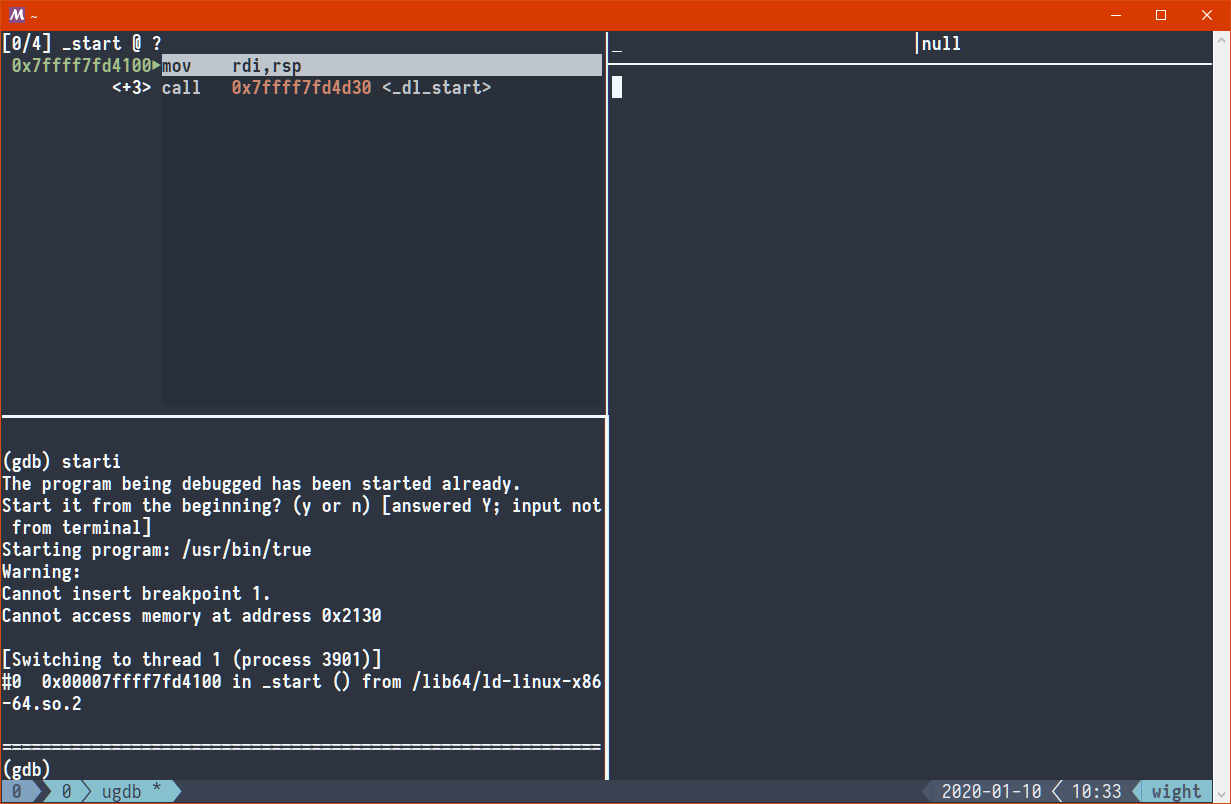This screenshot has height=804, width=1231.
Task: Maximize the terminal window
Action: pyautogui.click(x=1161, y=15)
